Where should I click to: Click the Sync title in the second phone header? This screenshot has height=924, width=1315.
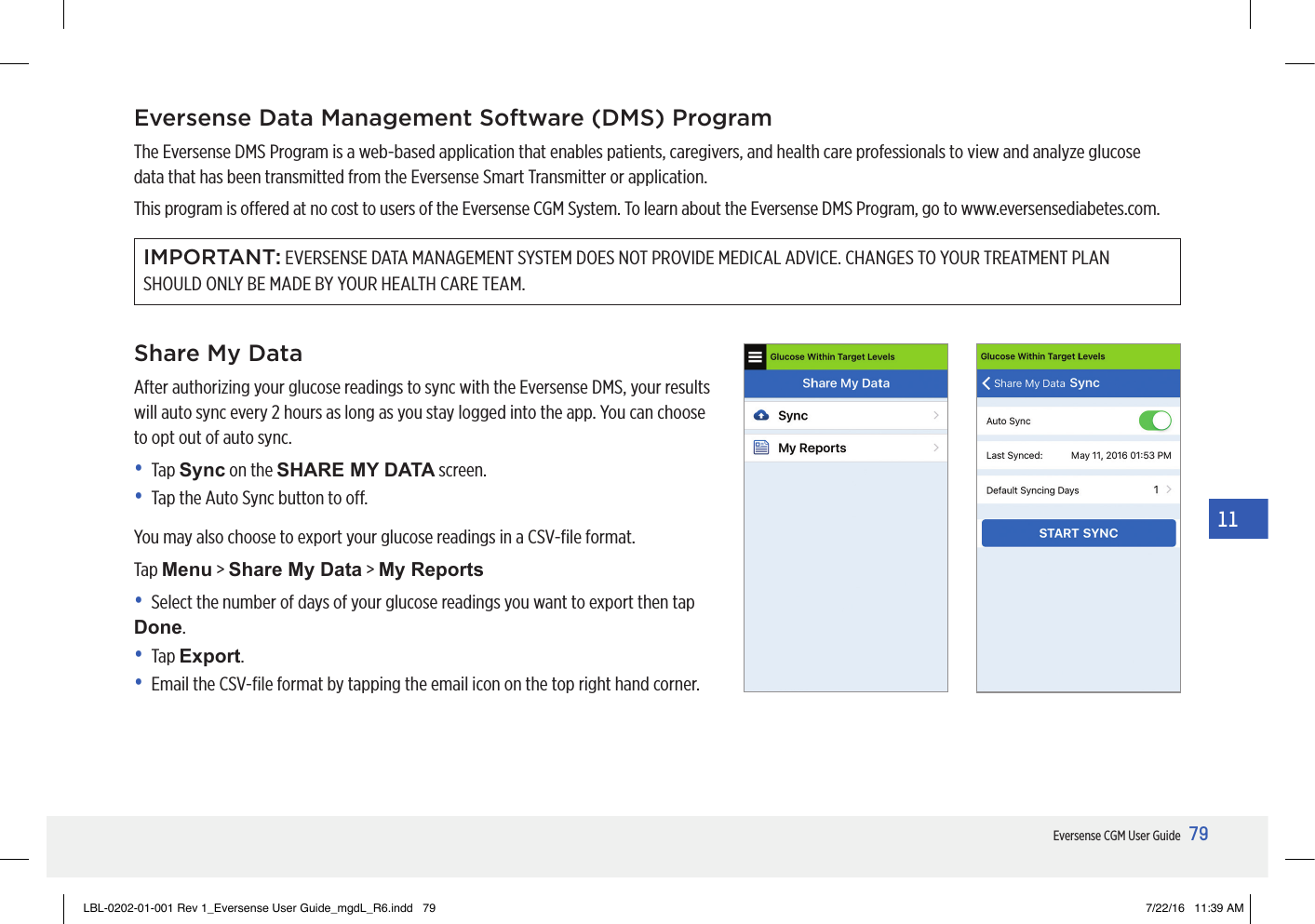pos(1085,383)
